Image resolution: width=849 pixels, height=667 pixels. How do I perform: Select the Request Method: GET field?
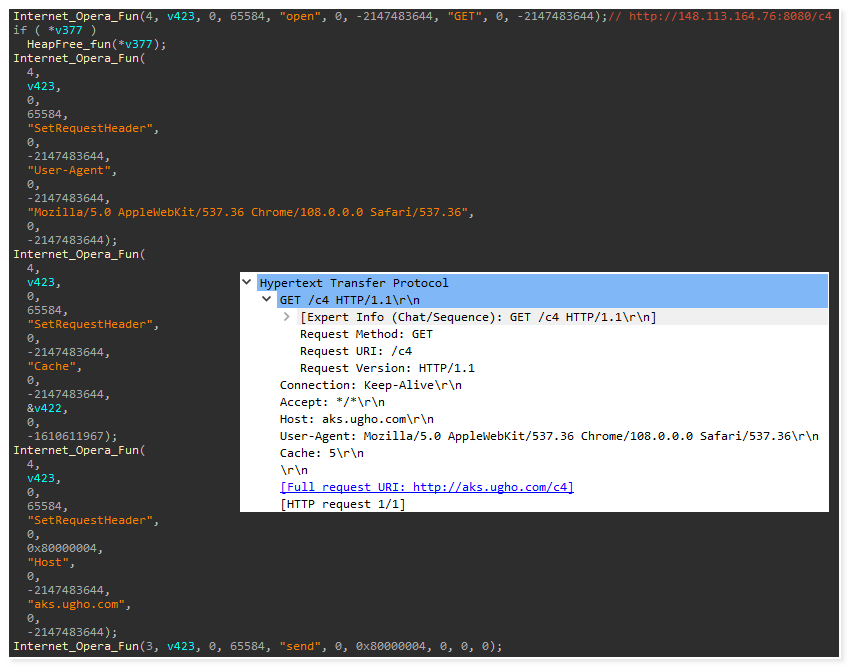[366, 334]
